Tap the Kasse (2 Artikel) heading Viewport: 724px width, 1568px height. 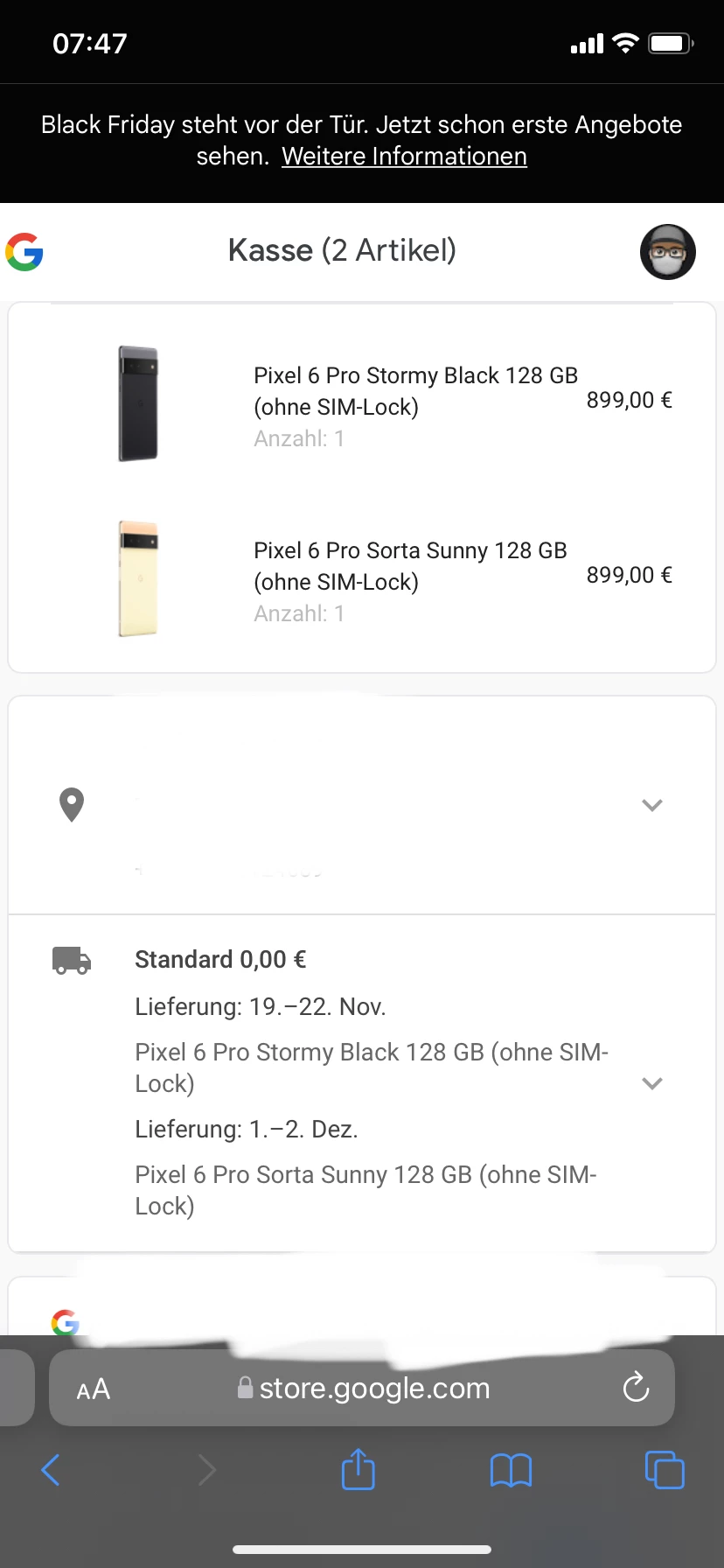tap(342, 251)
